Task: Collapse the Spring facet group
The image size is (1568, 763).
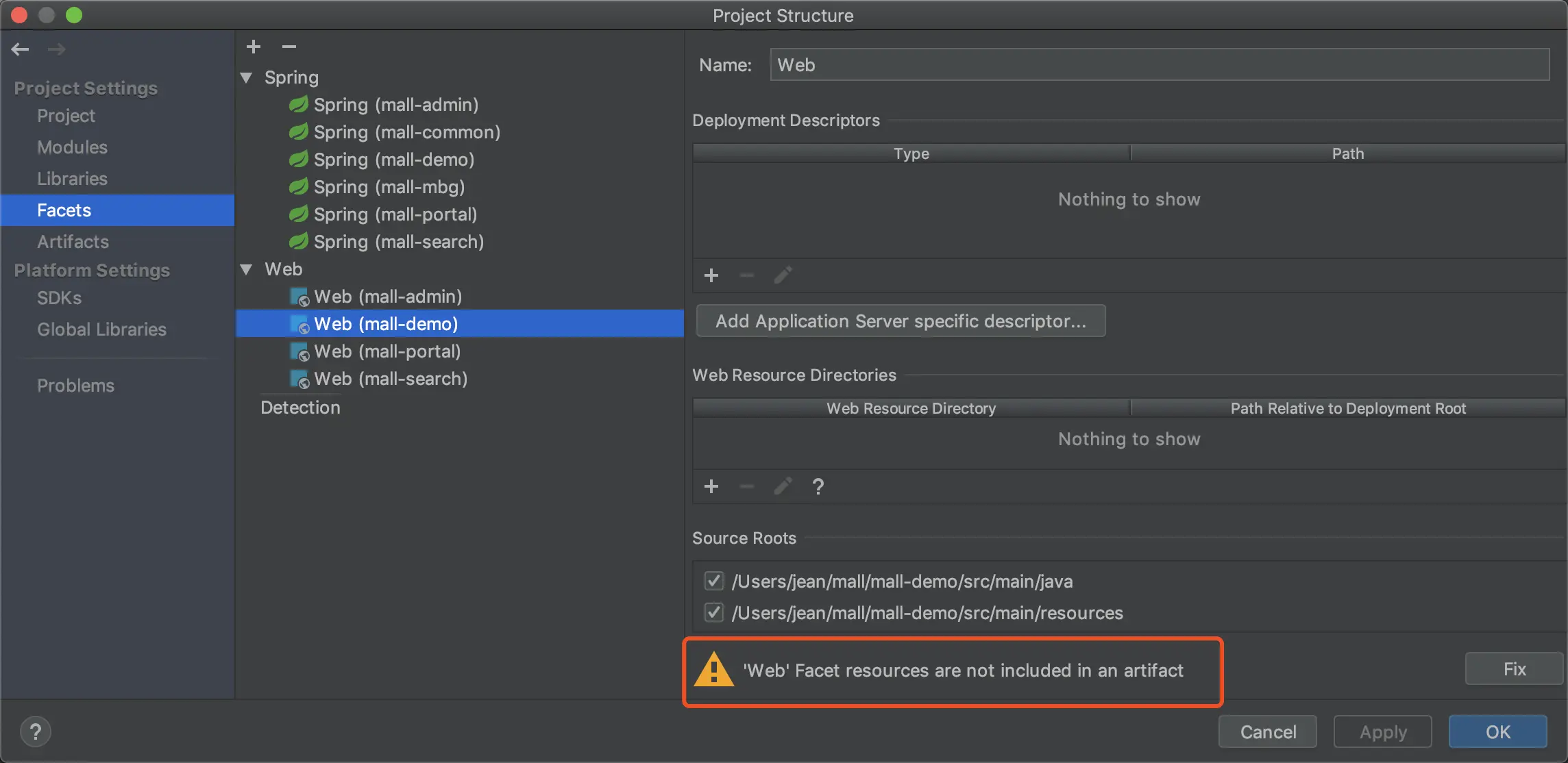Action: 247,77
